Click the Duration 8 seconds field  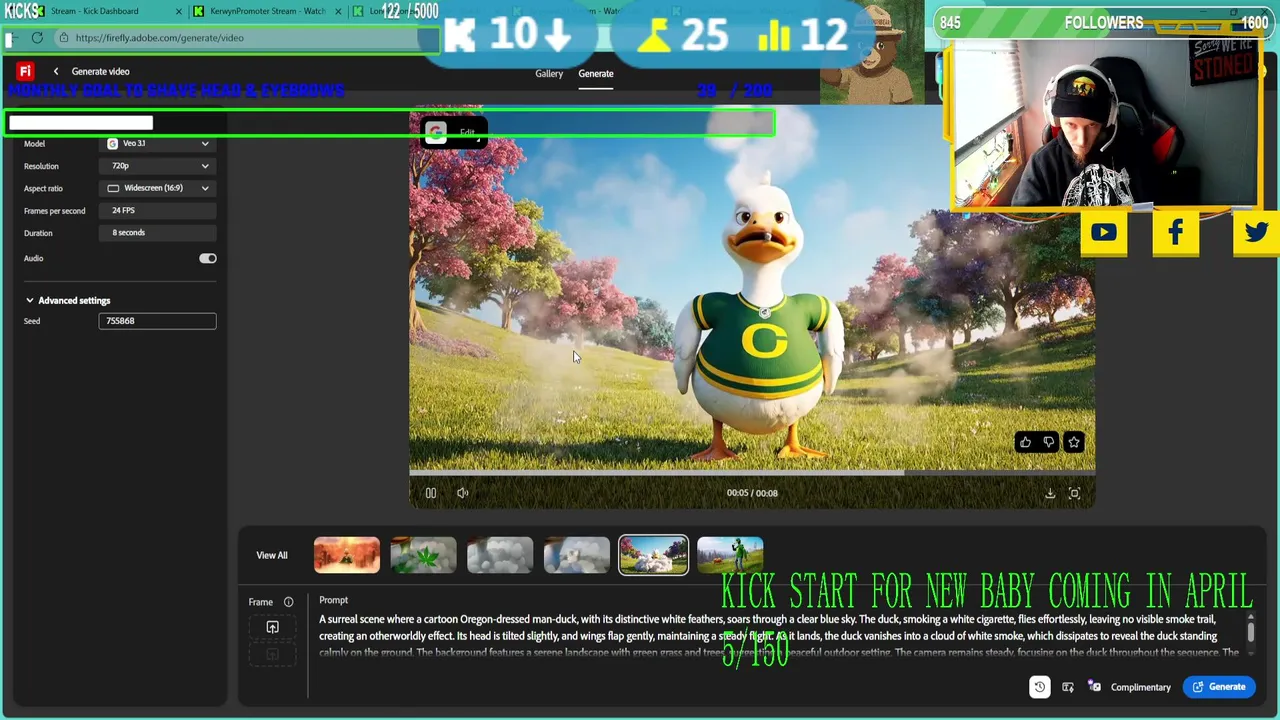click(158, 233)
